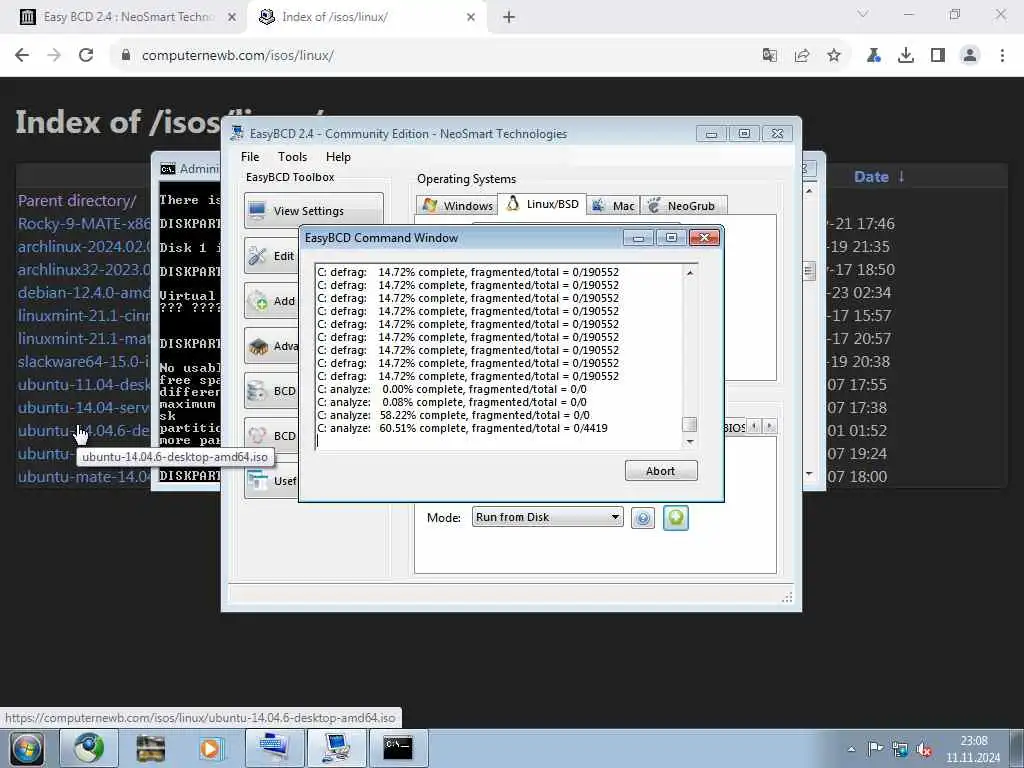1024x768 pixels.
Task: Open the Rocky-9-MATE ISO link
Action: coord(84,223)
